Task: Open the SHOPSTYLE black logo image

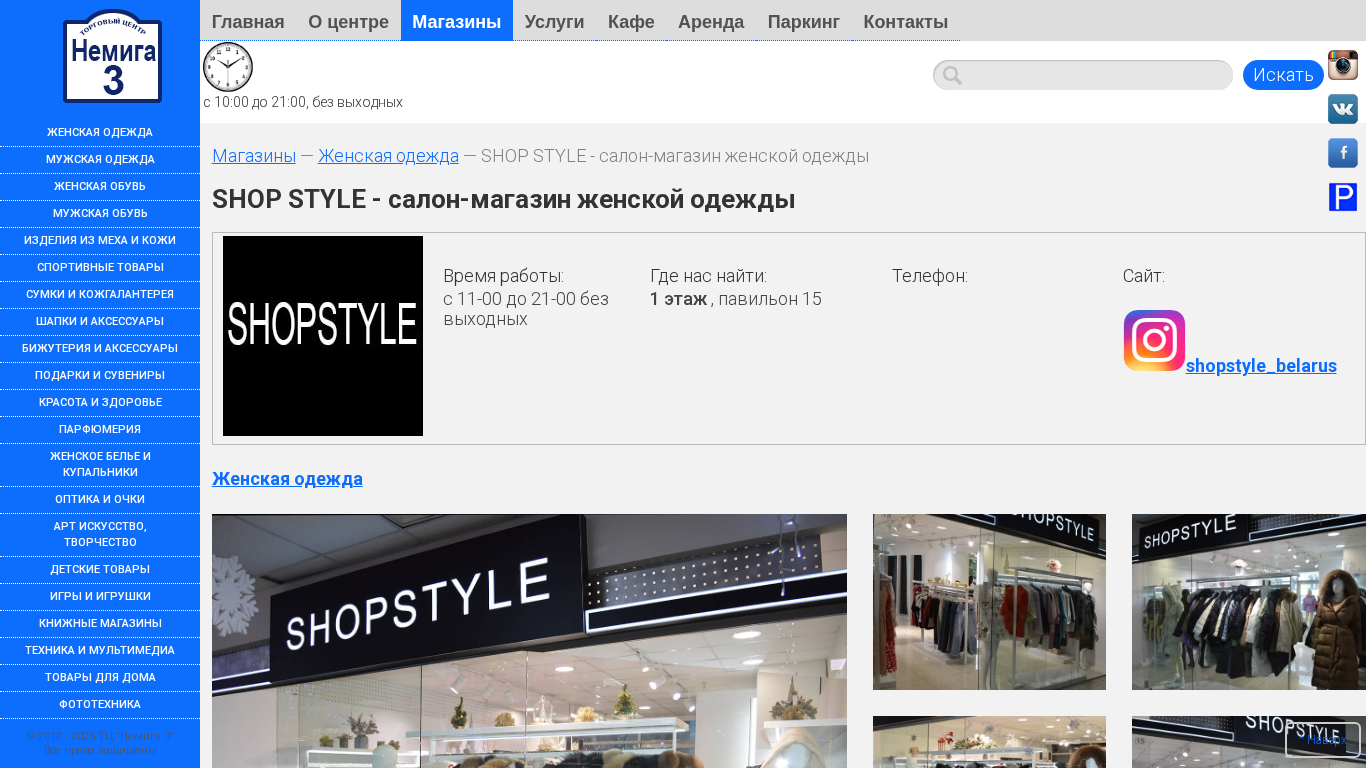Action: point(323,336)
